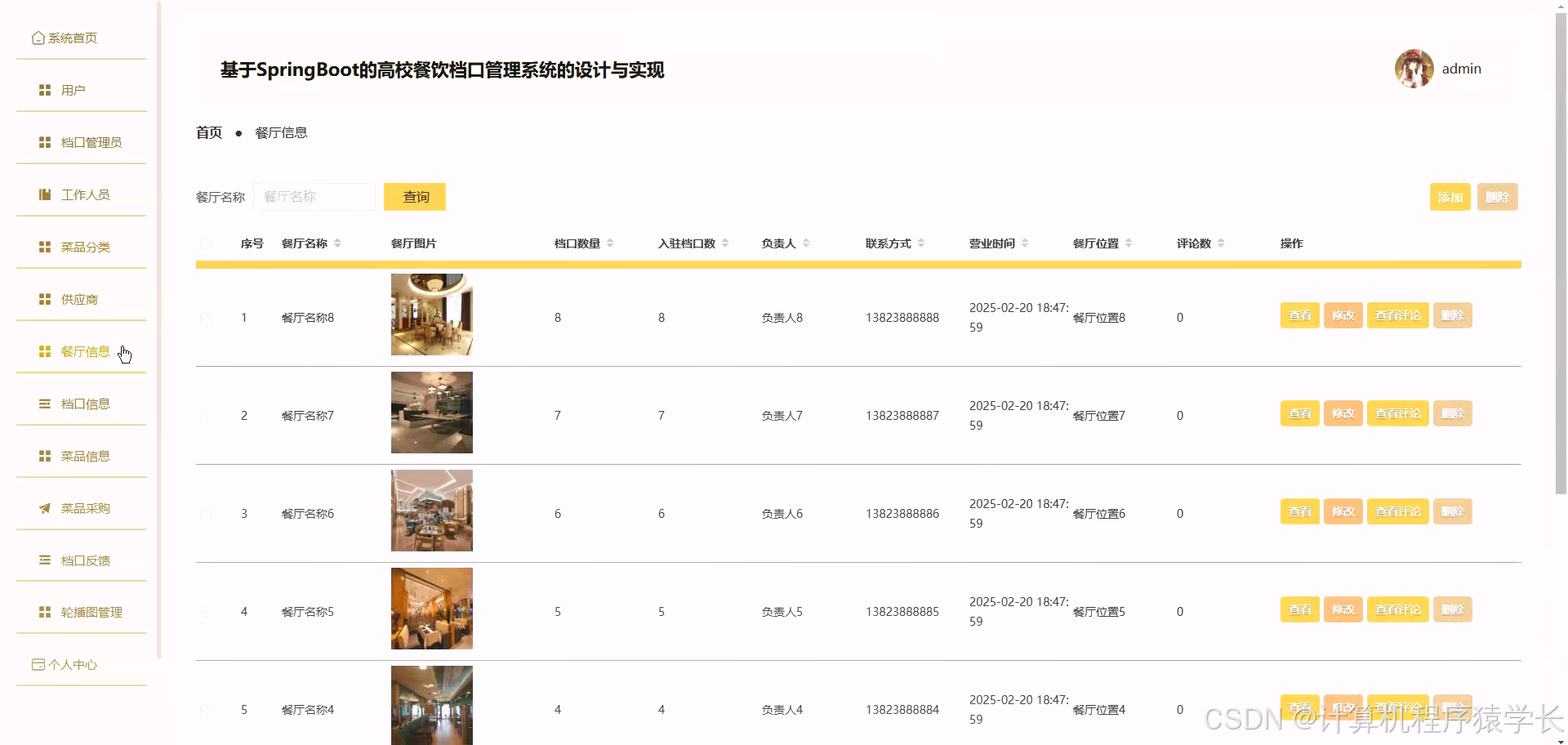Image resolution: width=1568 pixels, height=745 pixels.
Task: Check the checkbox for 餐厅名称8 row
Action: 205,317
